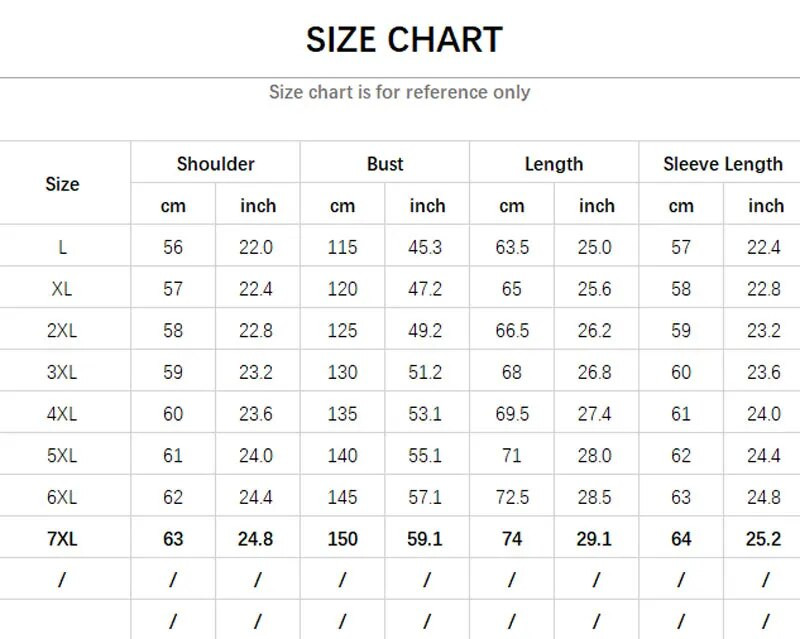Select the 3XL size row label
The image size is (800, 639).
[62, 372]
